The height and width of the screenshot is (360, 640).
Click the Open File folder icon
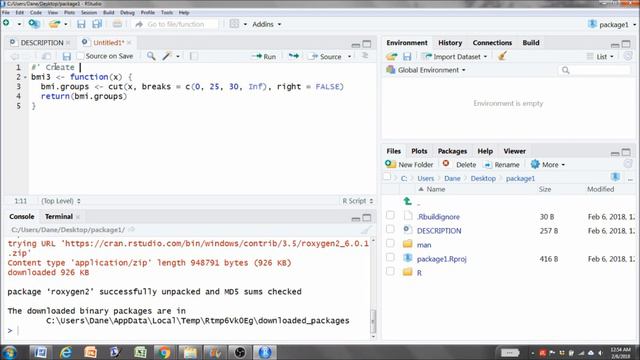(54, 24)
